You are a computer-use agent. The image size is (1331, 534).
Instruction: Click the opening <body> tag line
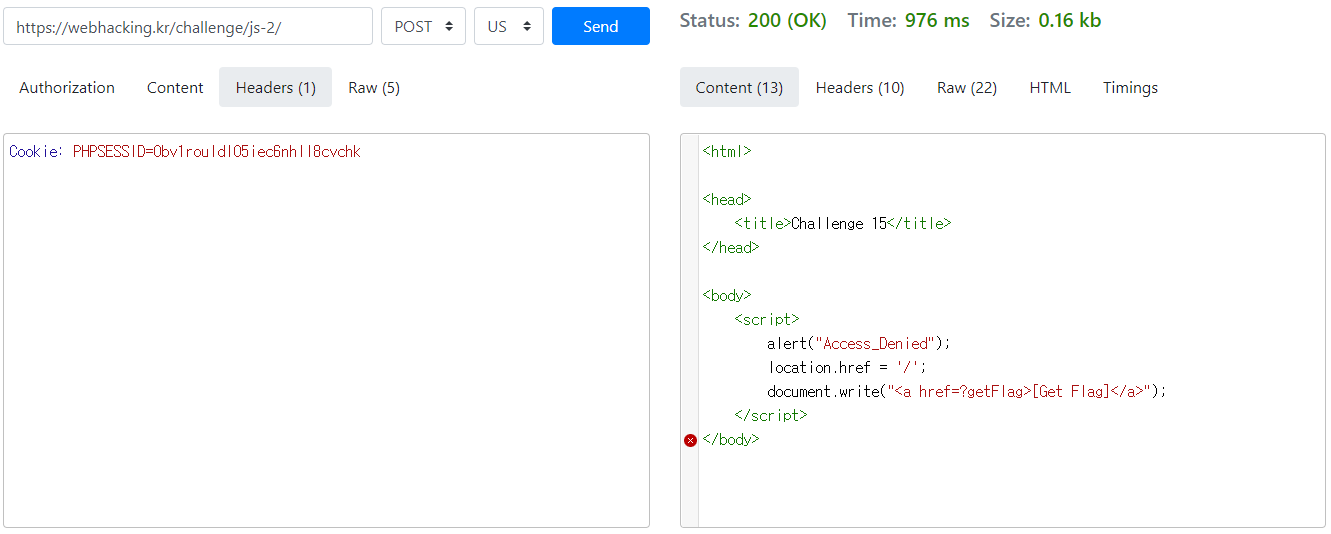point(727,296)
